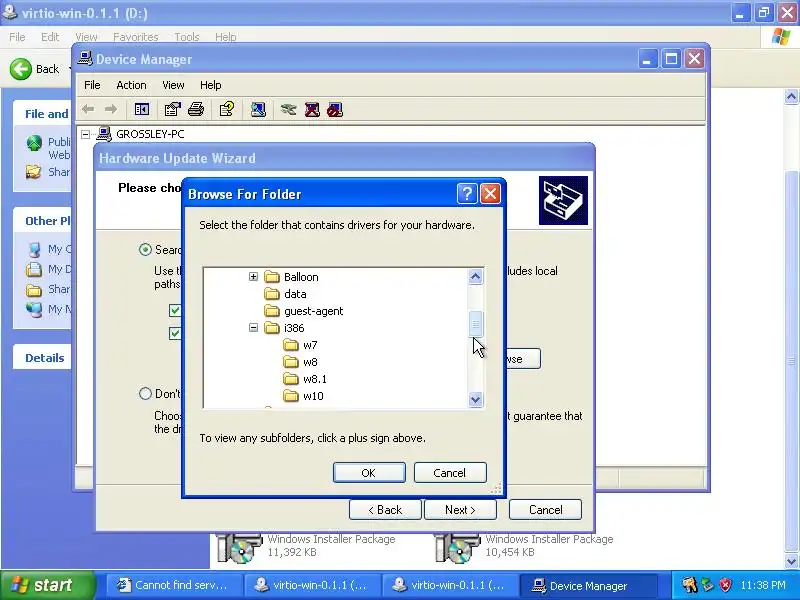Click Cancel in Browse For Folder dialog
The height and width of the screenshot is (600, 800).
[449, 473]
